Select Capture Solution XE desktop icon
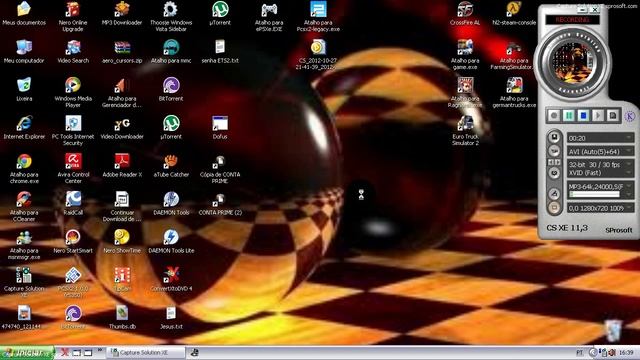 (24, 282)
